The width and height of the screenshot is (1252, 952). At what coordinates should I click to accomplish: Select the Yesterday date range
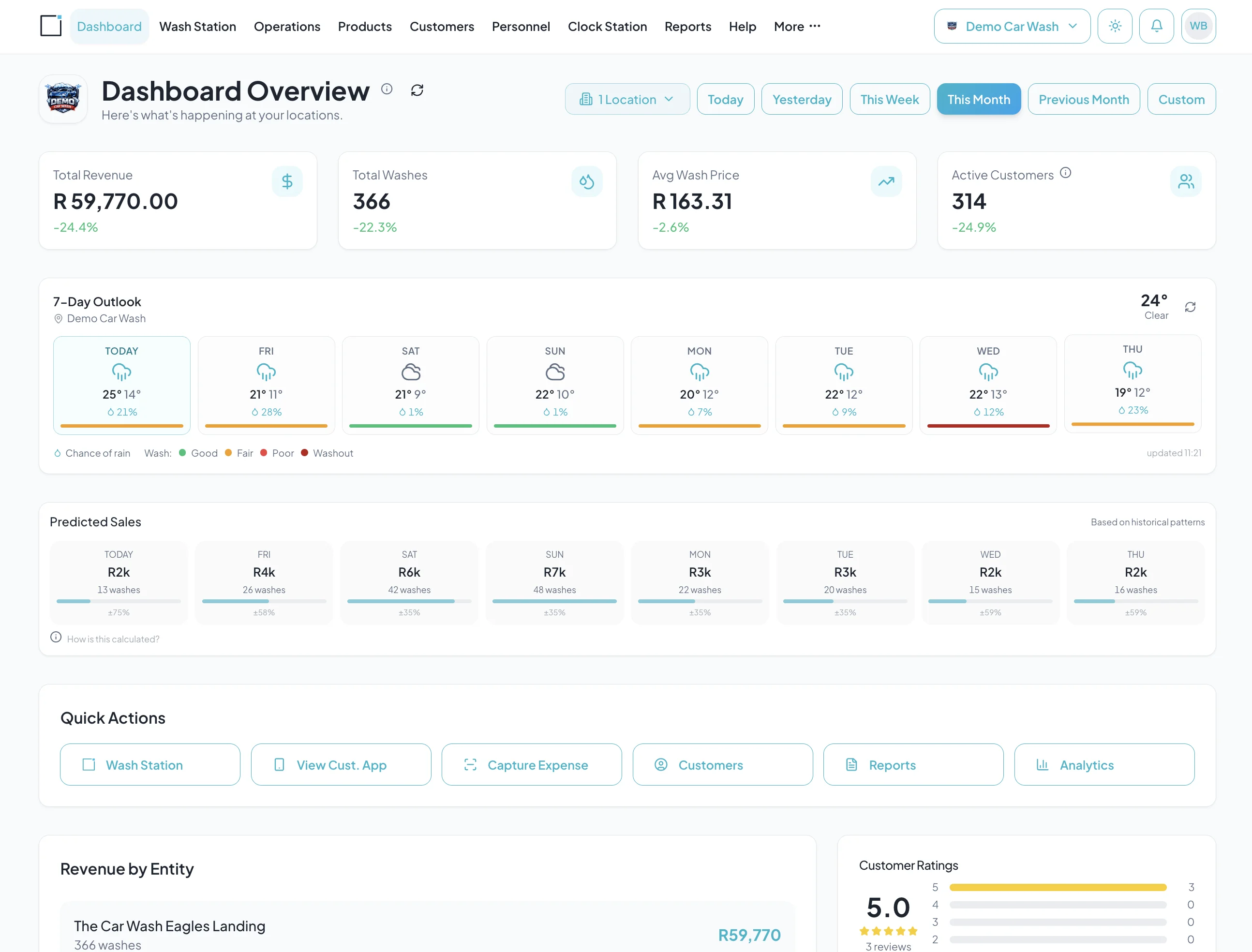pyautogui.click(x=802, y=99)
